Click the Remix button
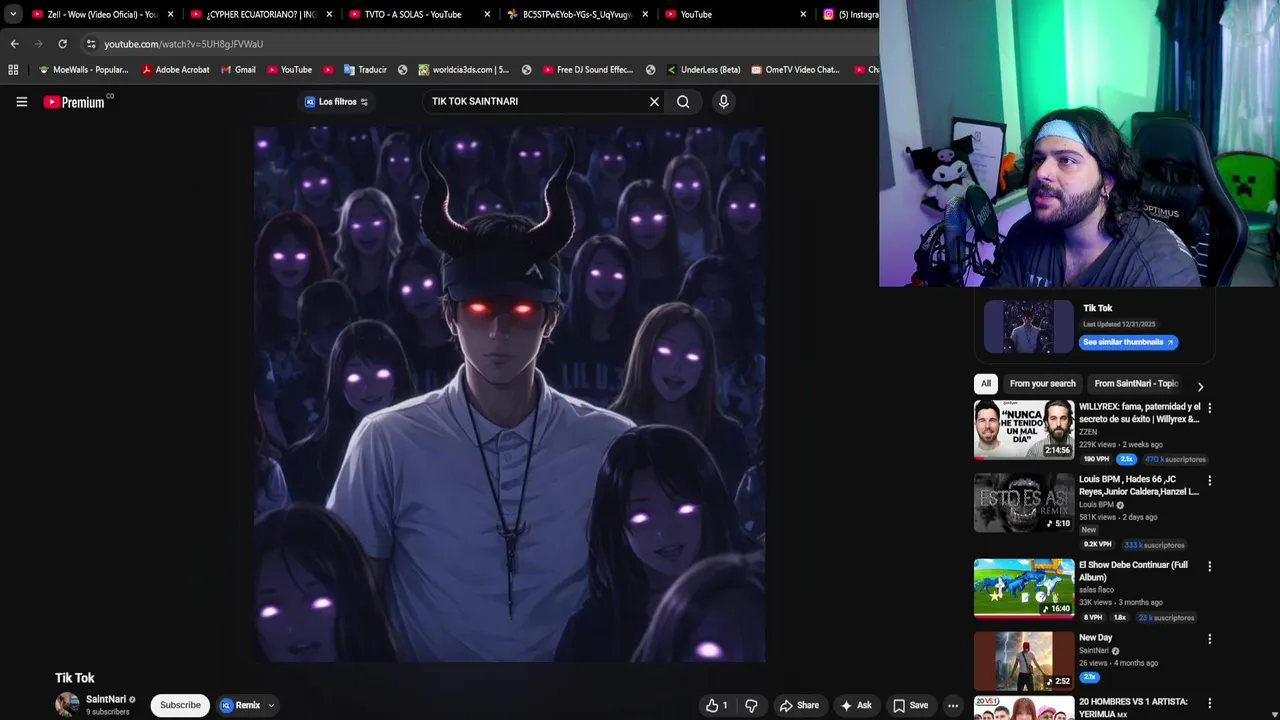Image resolution: width=1280 pixels, height=720 pixels. 240,705
